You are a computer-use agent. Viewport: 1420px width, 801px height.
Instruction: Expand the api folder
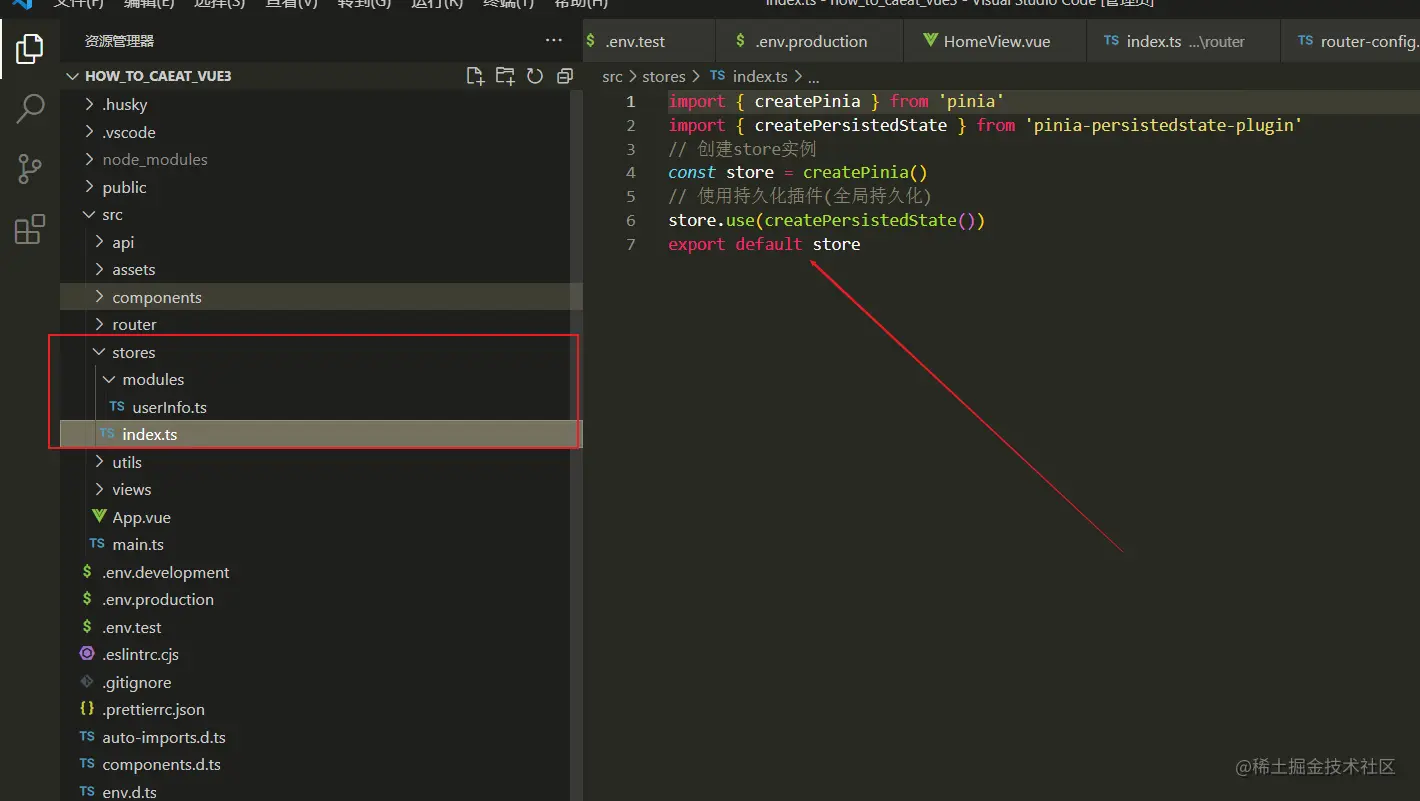pyautogui.click(x=320, y=242)
